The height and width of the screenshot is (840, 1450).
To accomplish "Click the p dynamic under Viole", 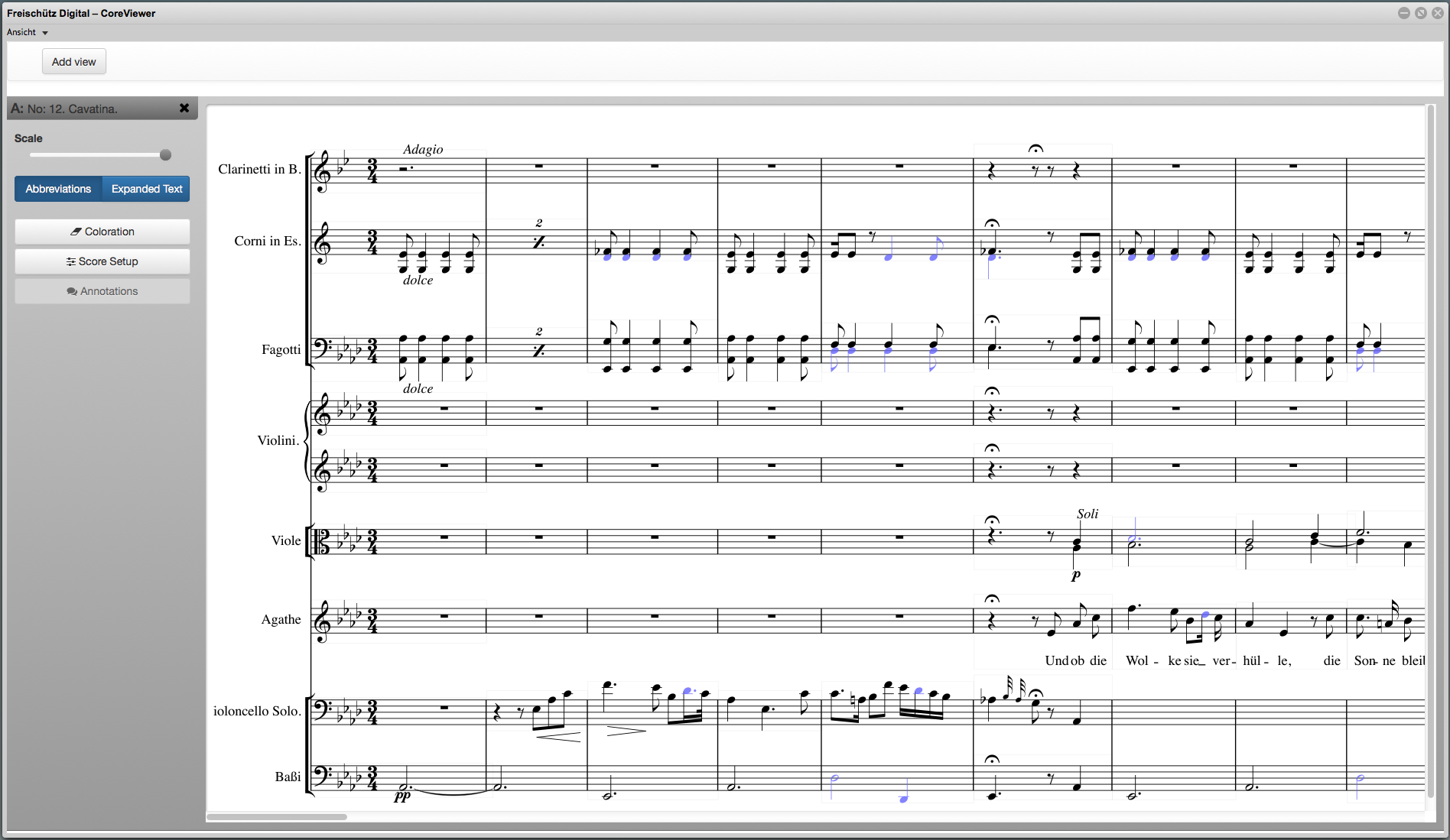I will point(1076,576).
